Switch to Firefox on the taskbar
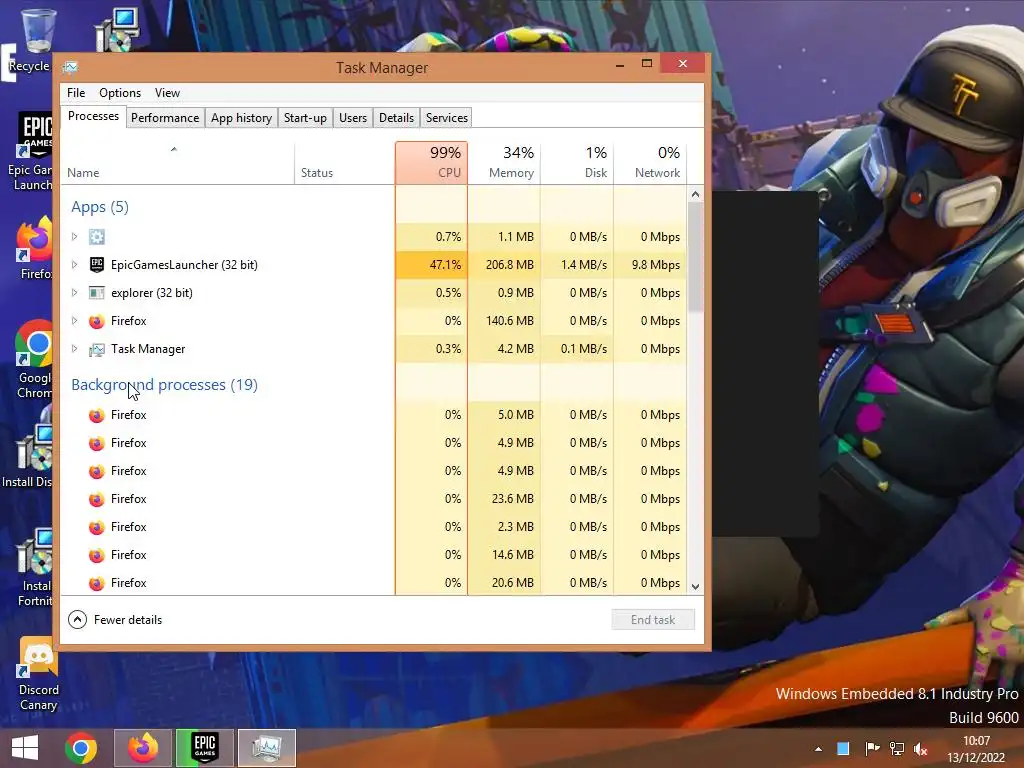 click(143, 748)
